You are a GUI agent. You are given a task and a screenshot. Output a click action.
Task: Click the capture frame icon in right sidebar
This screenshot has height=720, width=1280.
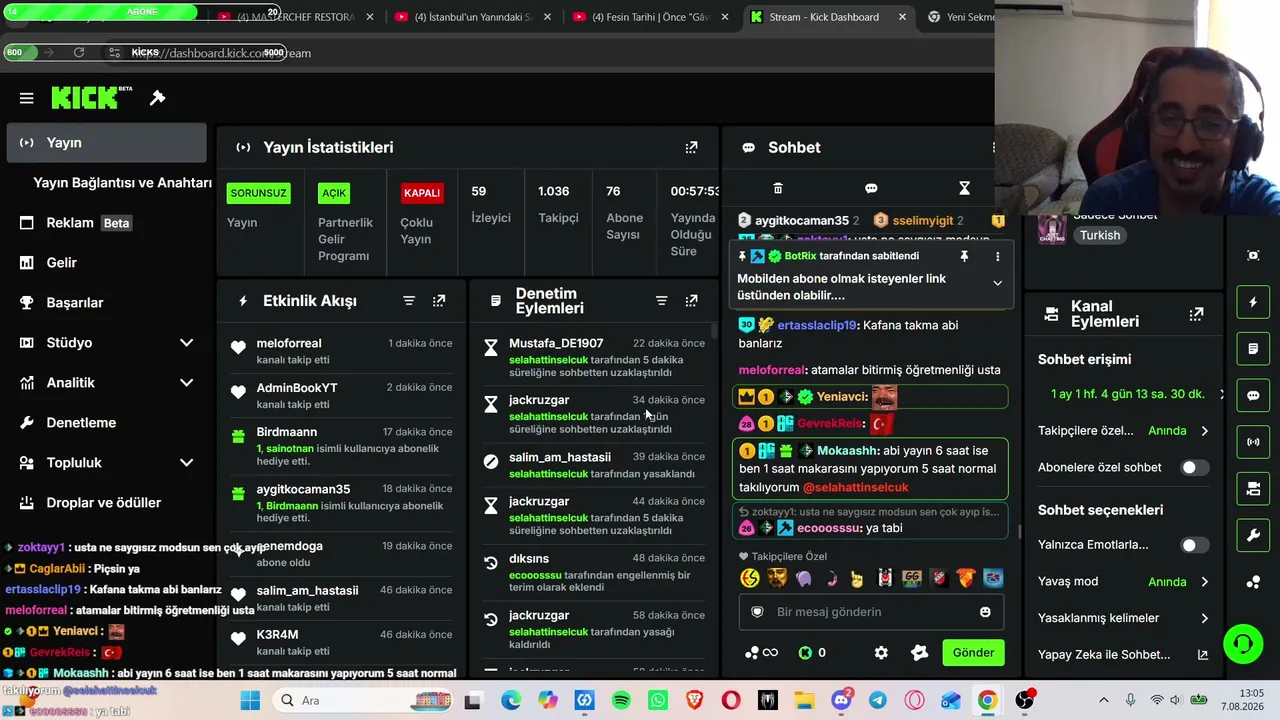tap(1253, 255)
